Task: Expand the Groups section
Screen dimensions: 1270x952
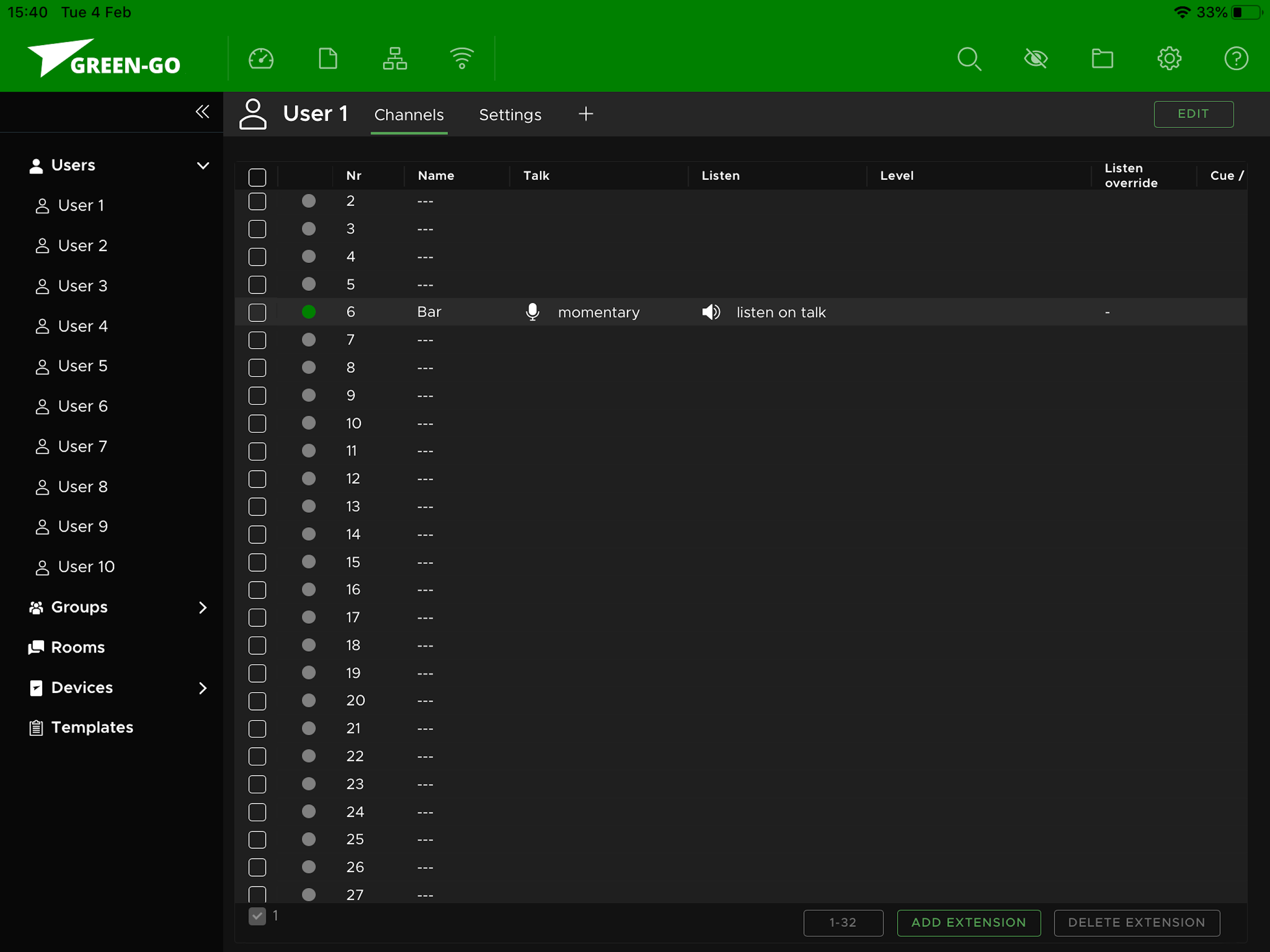Action: pos(203,608)
